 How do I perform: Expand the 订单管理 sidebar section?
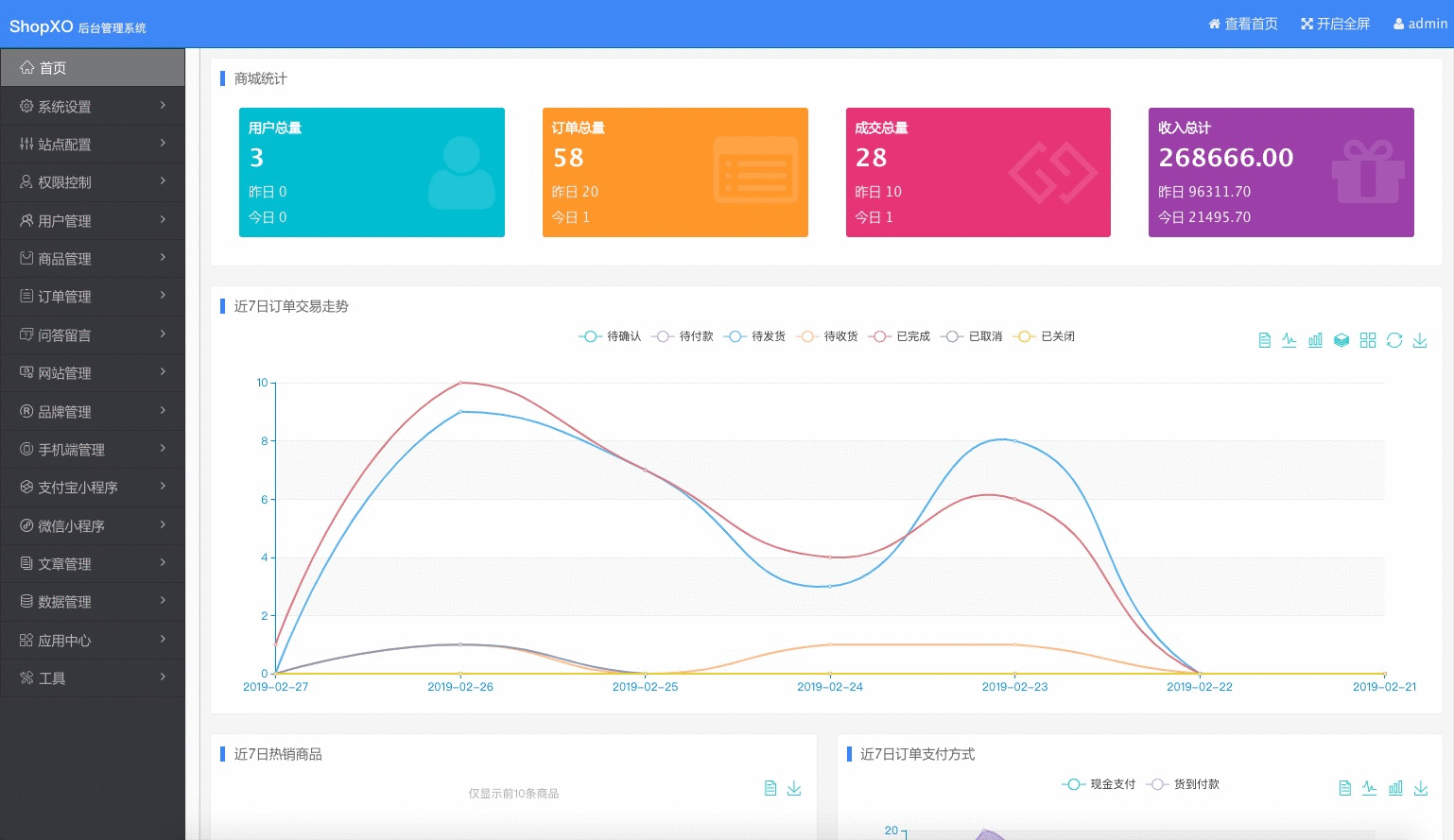[x=93, y=297]
